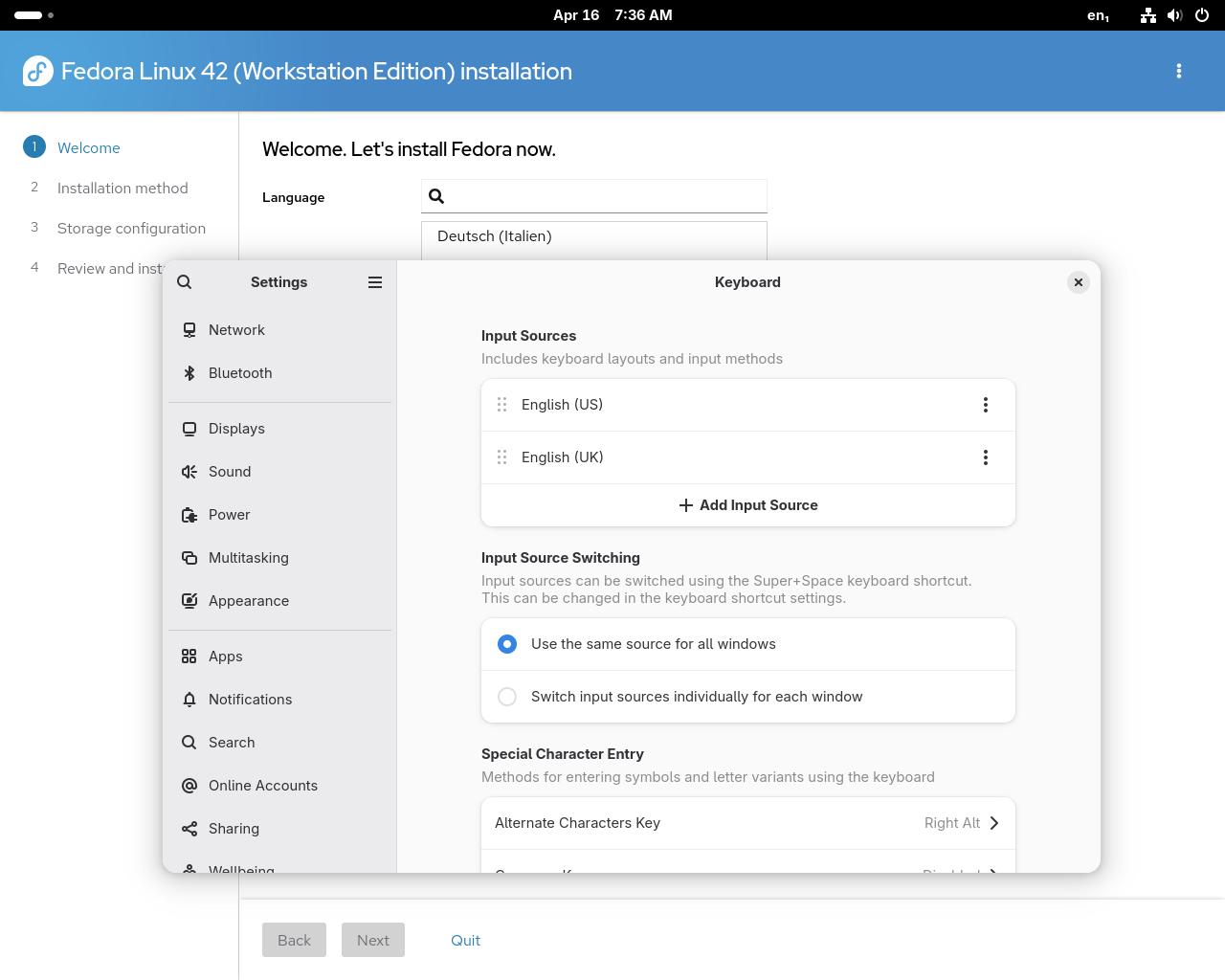Screen dimensions: 1225x980
Task: Click the network status icon in top bar
Action: 1148,15
